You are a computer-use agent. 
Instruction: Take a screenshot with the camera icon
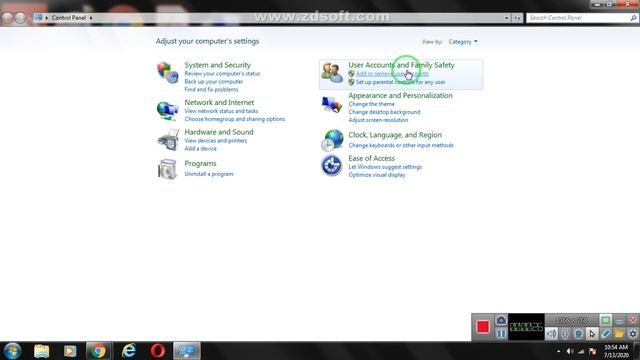(x=501, y=320)
